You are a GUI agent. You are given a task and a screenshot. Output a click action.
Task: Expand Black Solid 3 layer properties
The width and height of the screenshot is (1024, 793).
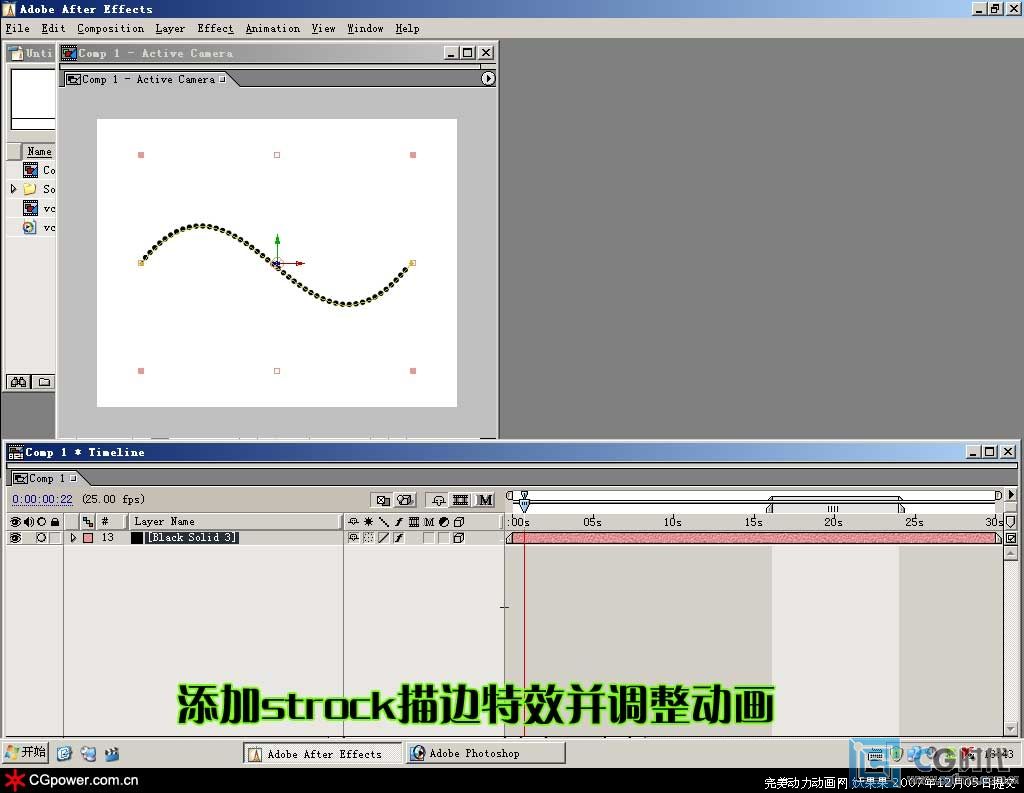(x=73, y=538)
